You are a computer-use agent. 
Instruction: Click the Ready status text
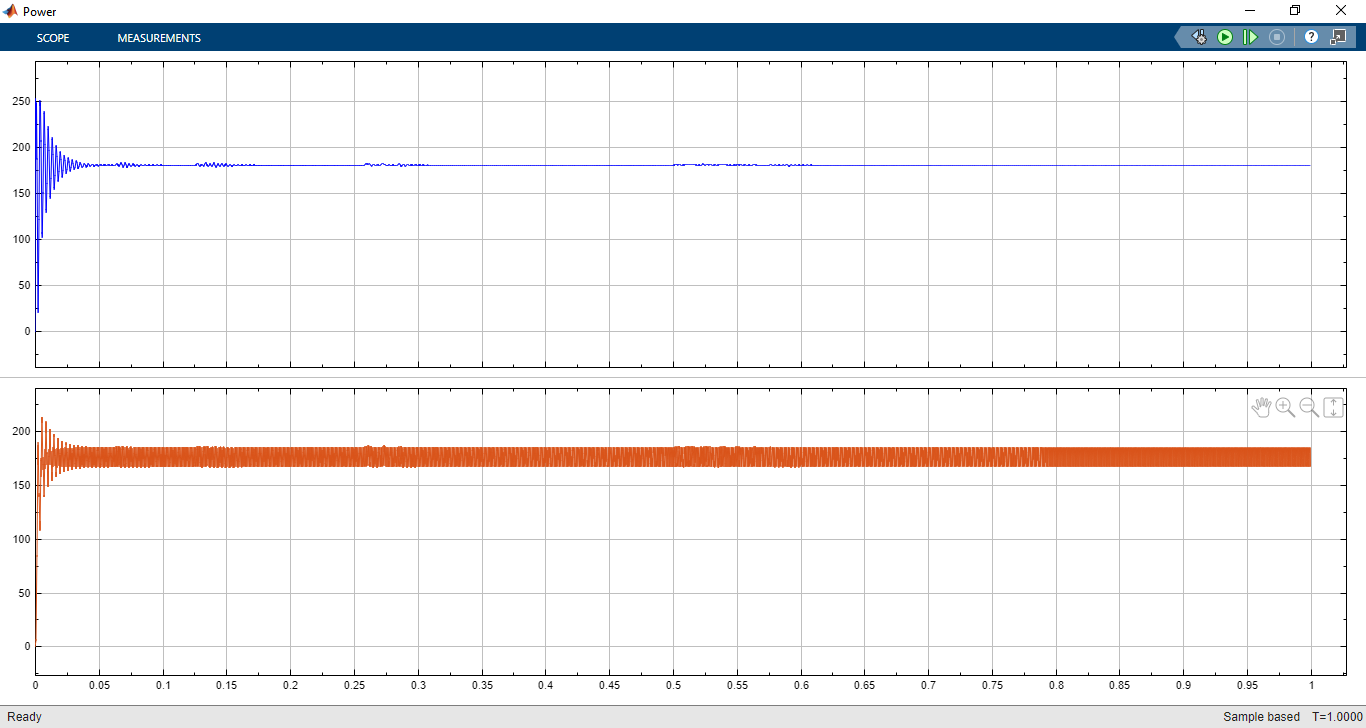coord(25,717)
